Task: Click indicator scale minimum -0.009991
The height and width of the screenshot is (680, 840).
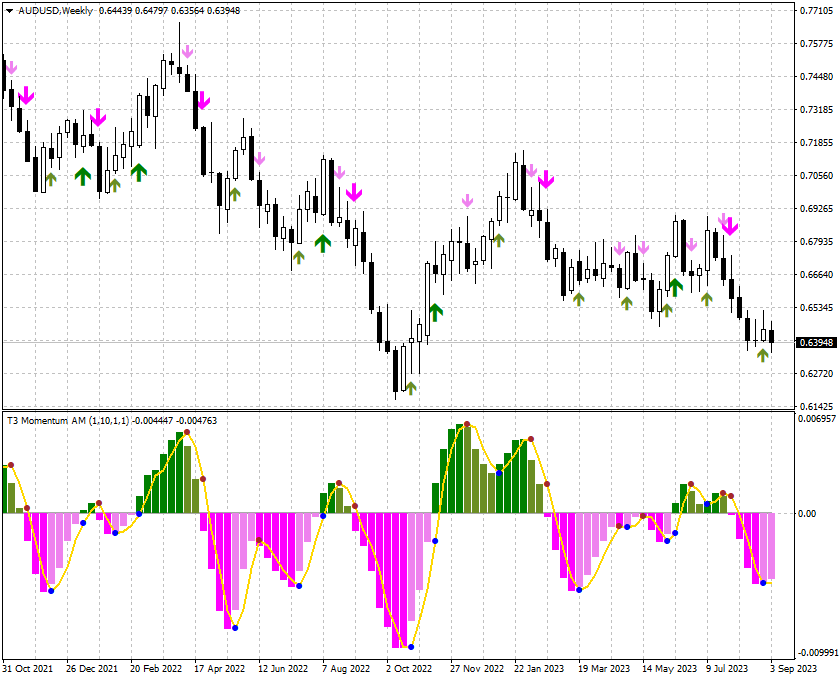Action: click(816, 653)
